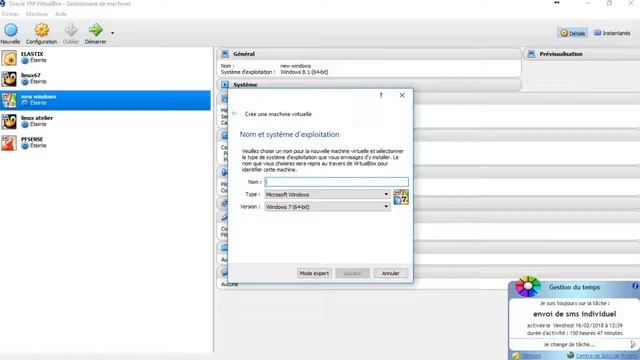Switch to the Instantanés view
This screenshot has height=360, width=640.
[x=612, y=33]
